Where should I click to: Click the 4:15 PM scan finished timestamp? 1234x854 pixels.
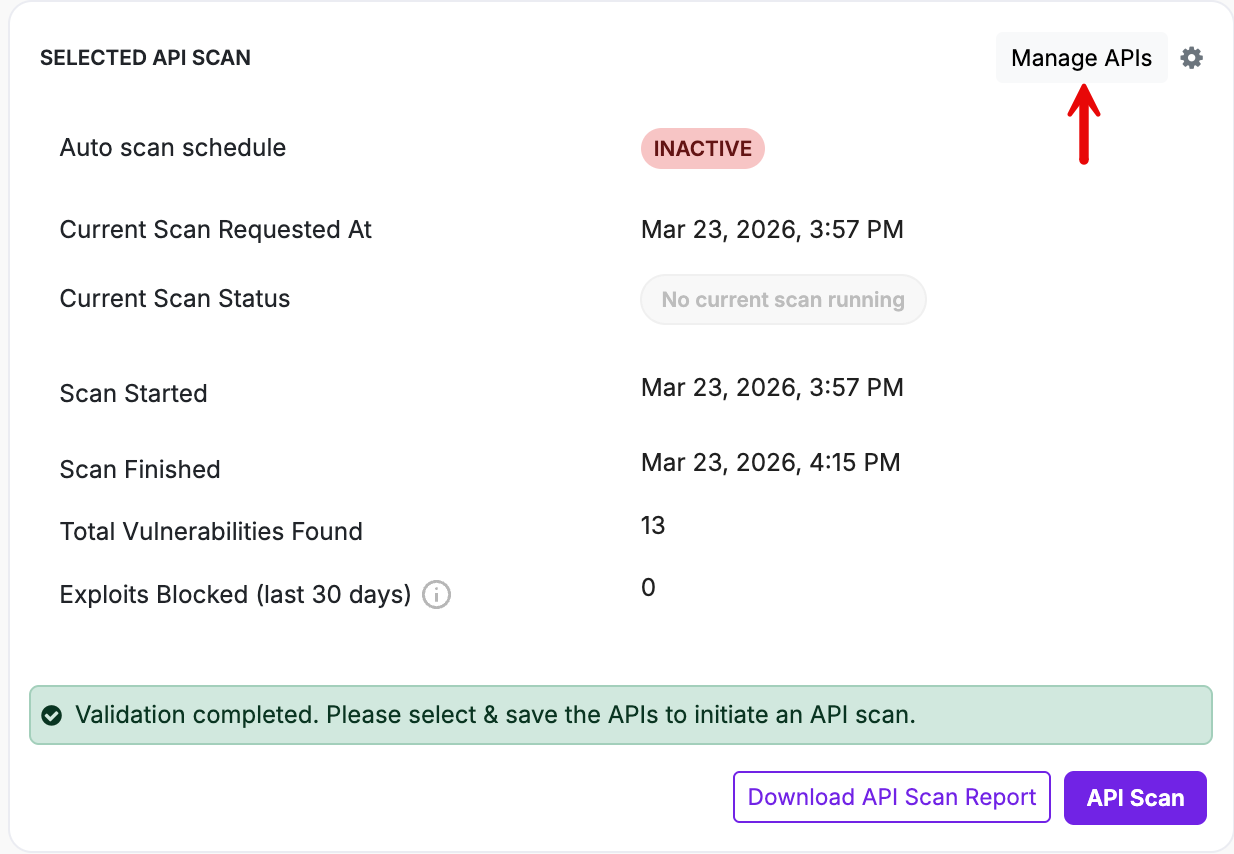(x=770, y=463)
